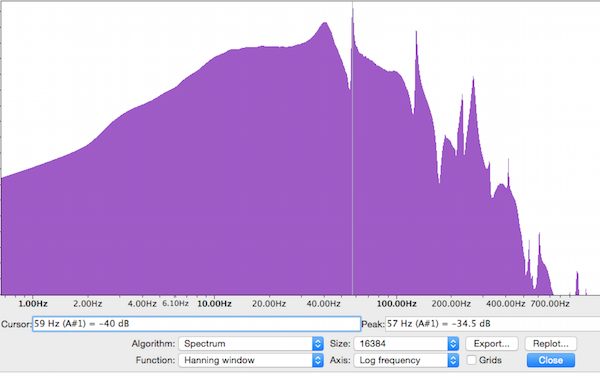Image resolution: width=600 pixels, height=373 pixels.
Task: Click the small isolated spike at far right of plot
Action: tap(577, 282)
